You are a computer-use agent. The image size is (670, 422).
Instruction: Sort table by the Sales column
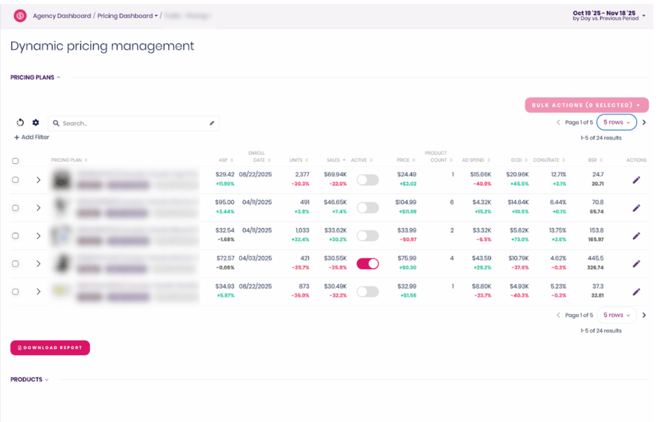point(335,160)
